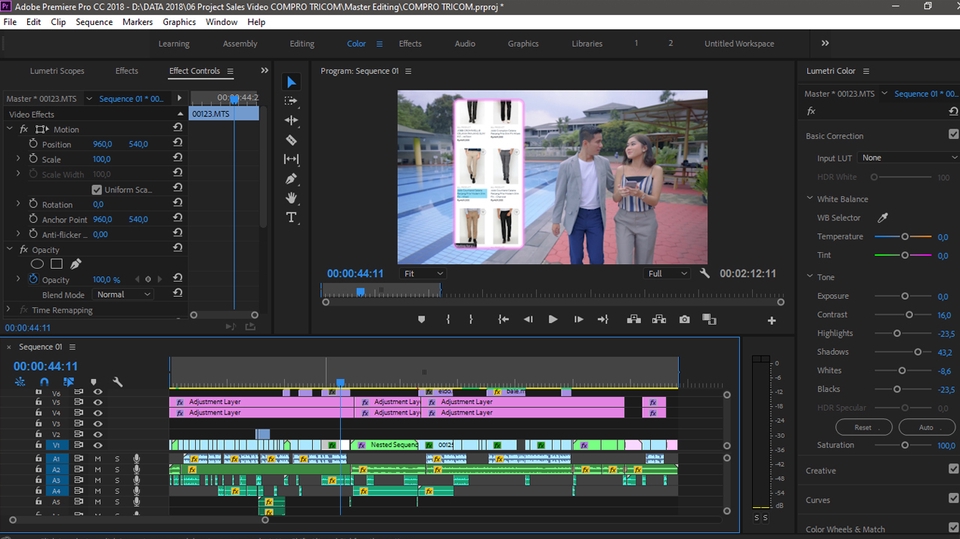Create free draw bezier opacity mask
Image resolution: width=960 pixels, height=539 pixels.
coord(75,264)
